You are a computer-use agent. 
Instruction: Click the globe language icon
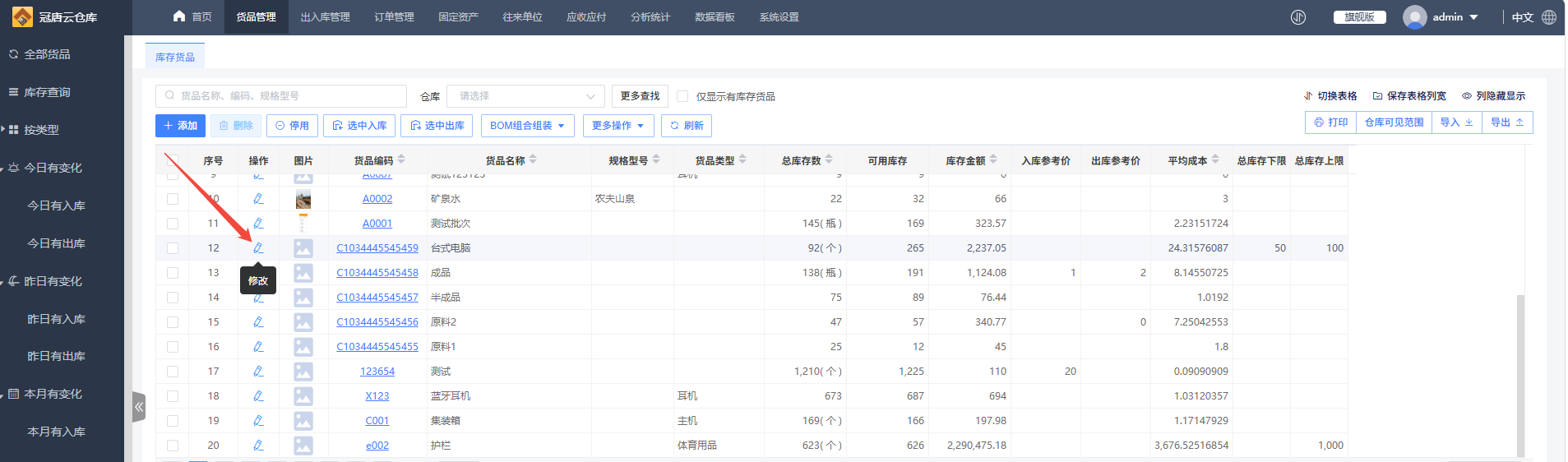[1549, 17]
